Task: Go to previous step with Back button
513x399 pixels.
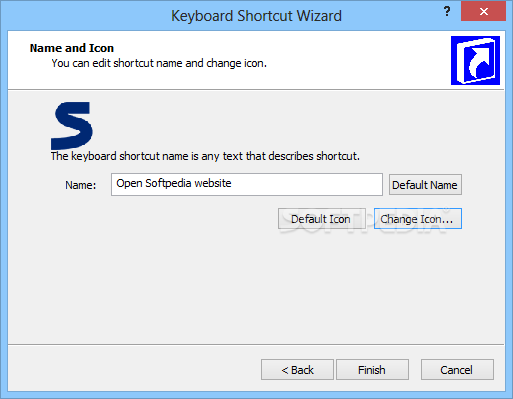Action: tap(297, 370)
